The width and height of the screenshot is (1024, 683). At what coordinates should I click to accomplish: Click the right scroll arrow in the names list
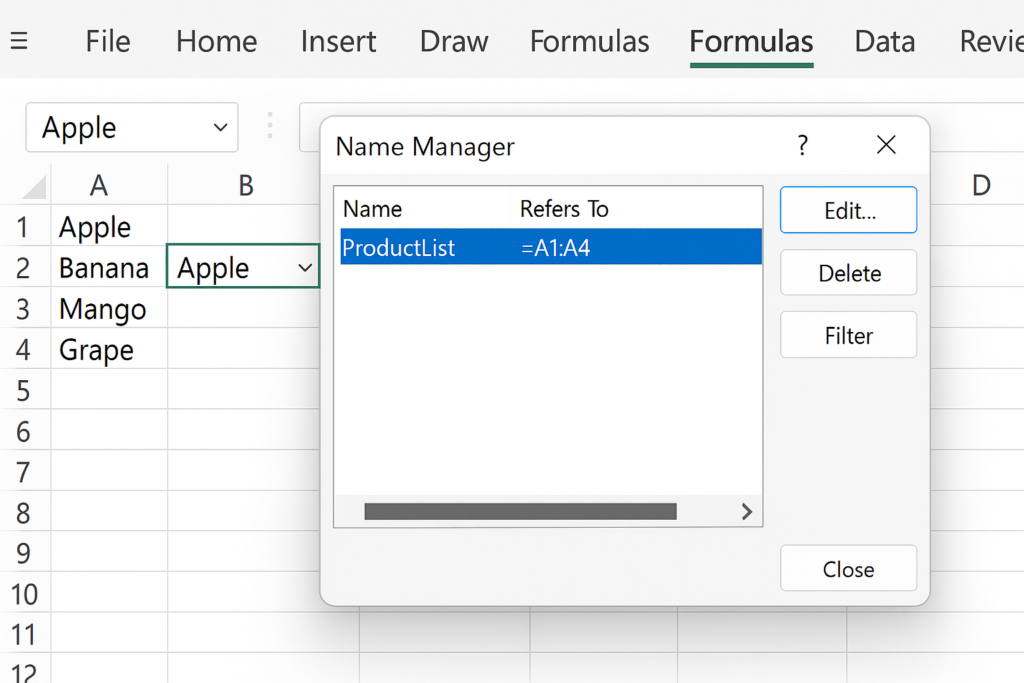point(746,511)
